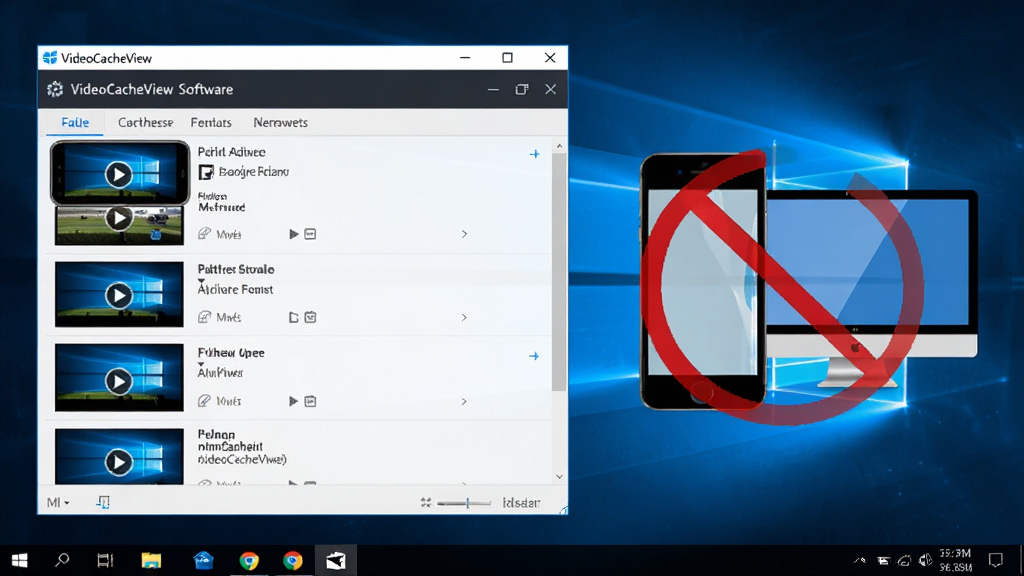Click the scrollbar down arrow in the list
Screen dimensions: 1024x576
[559, 477]
